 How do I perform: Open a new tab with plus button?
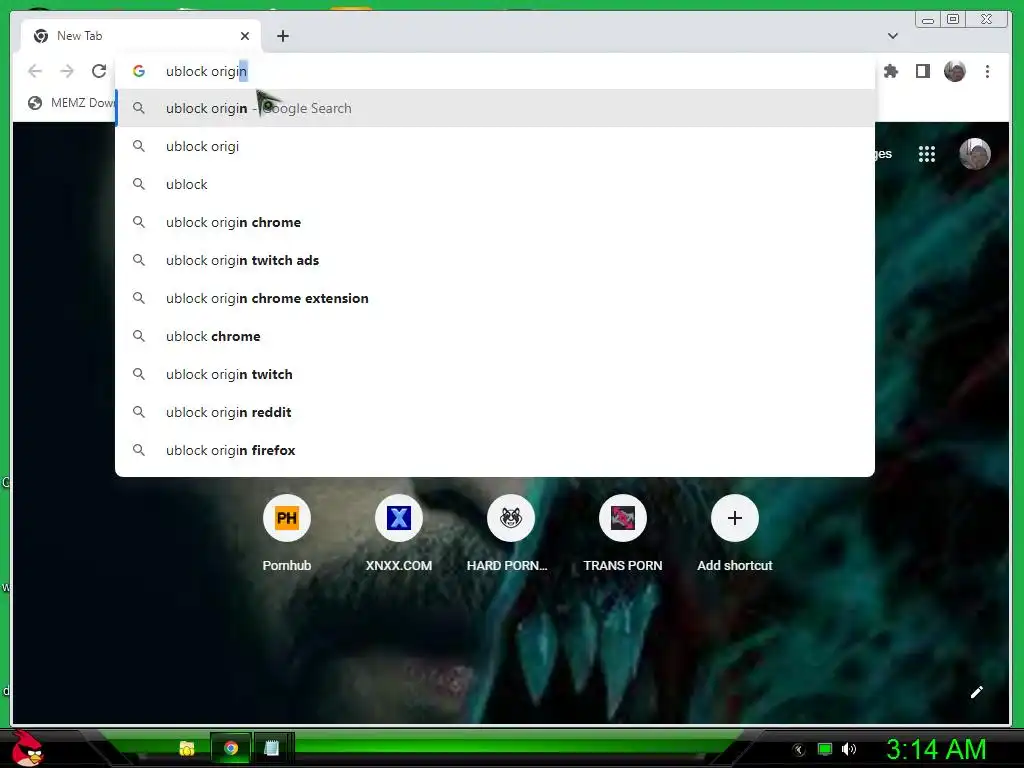point(283,36)
